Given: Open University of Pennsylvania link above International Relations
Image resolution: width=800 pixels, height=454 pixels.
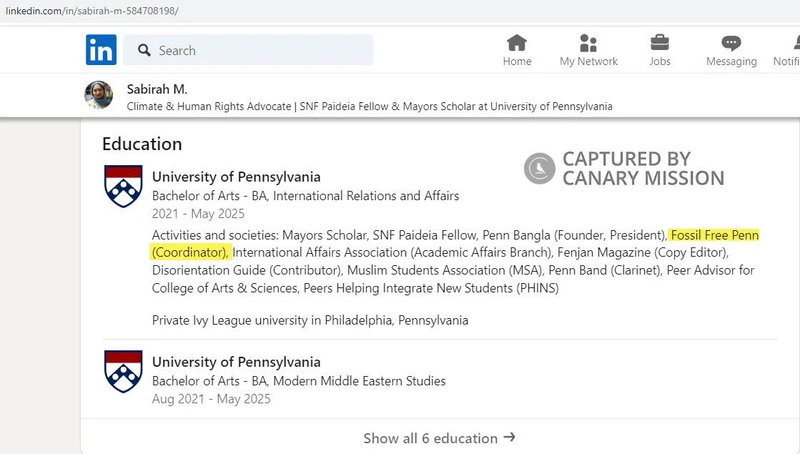Looking at the screenshot, I should 236,177.
